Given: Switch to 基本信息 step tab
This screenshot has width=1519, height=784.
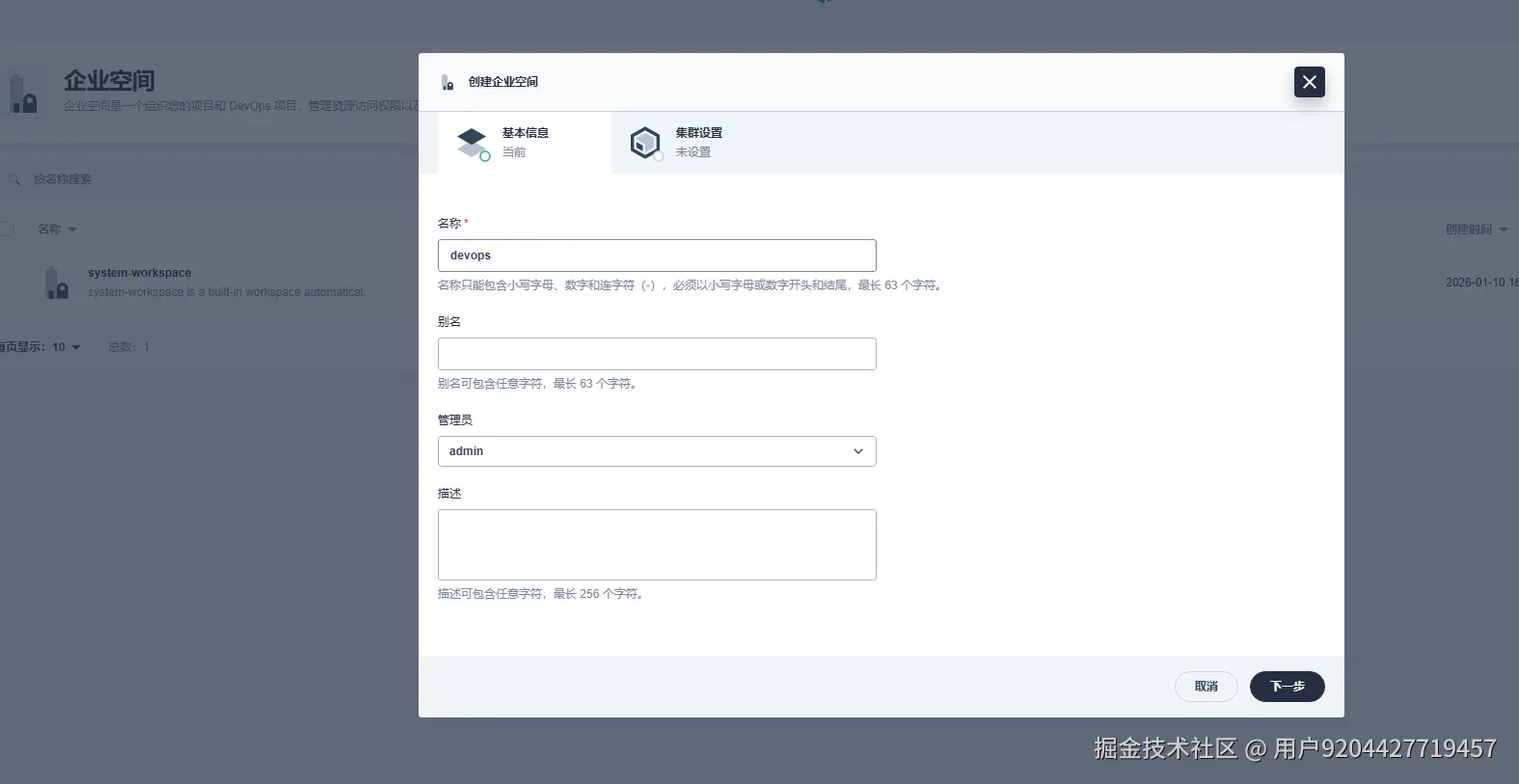Looking at the screenshot, I should tap(525, 143).
